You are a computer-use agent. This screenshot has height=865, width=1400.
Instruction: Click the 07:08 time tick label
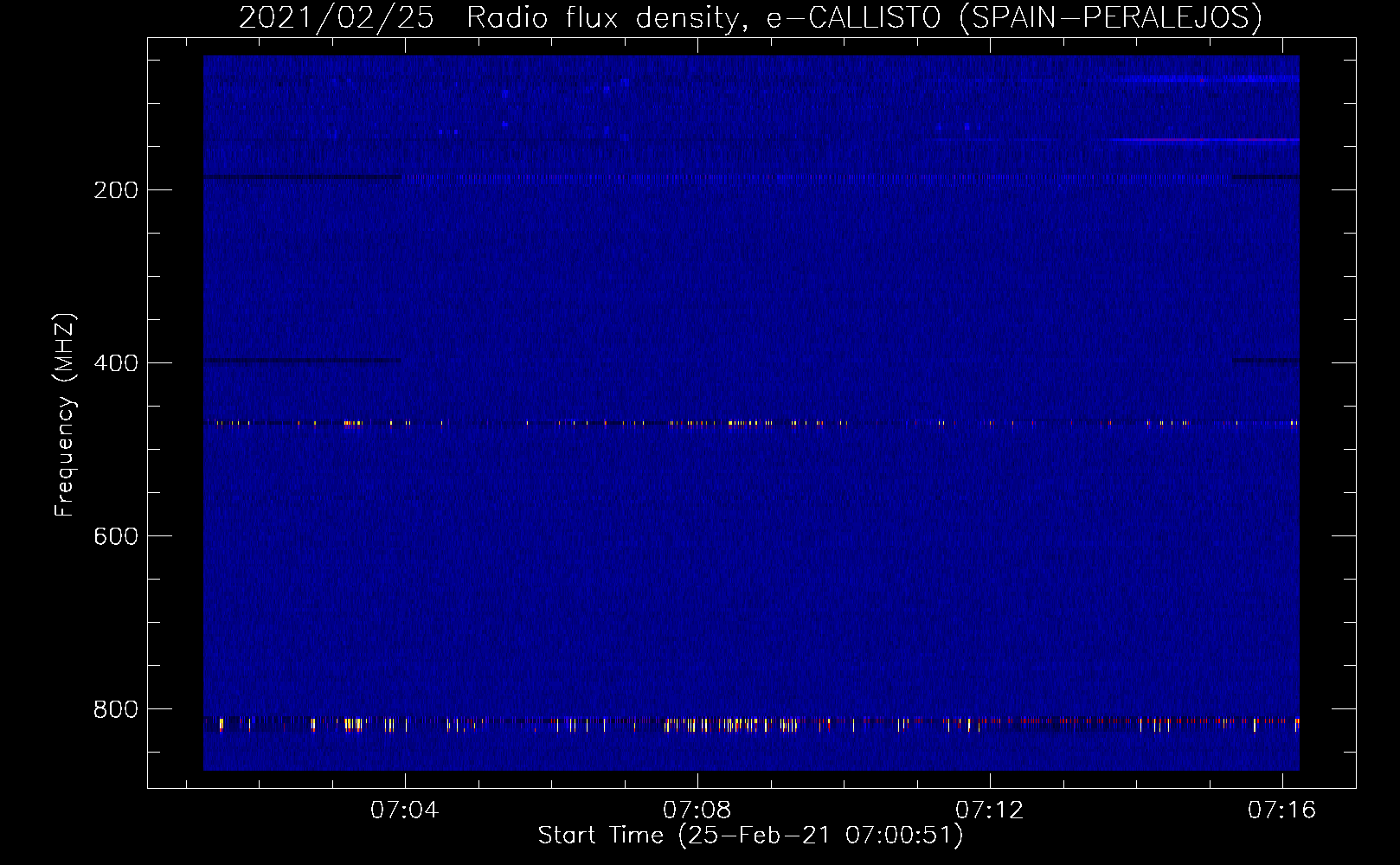[697, 810]
